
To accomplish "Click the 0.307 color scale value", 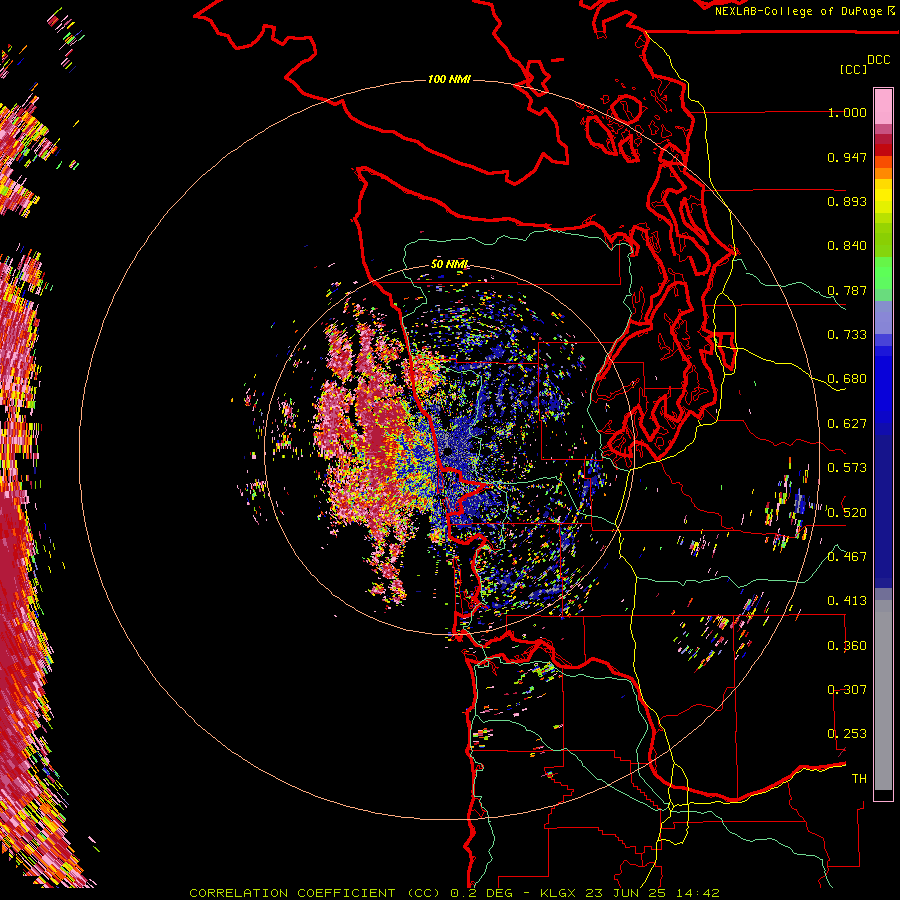I will pos(847,690).
